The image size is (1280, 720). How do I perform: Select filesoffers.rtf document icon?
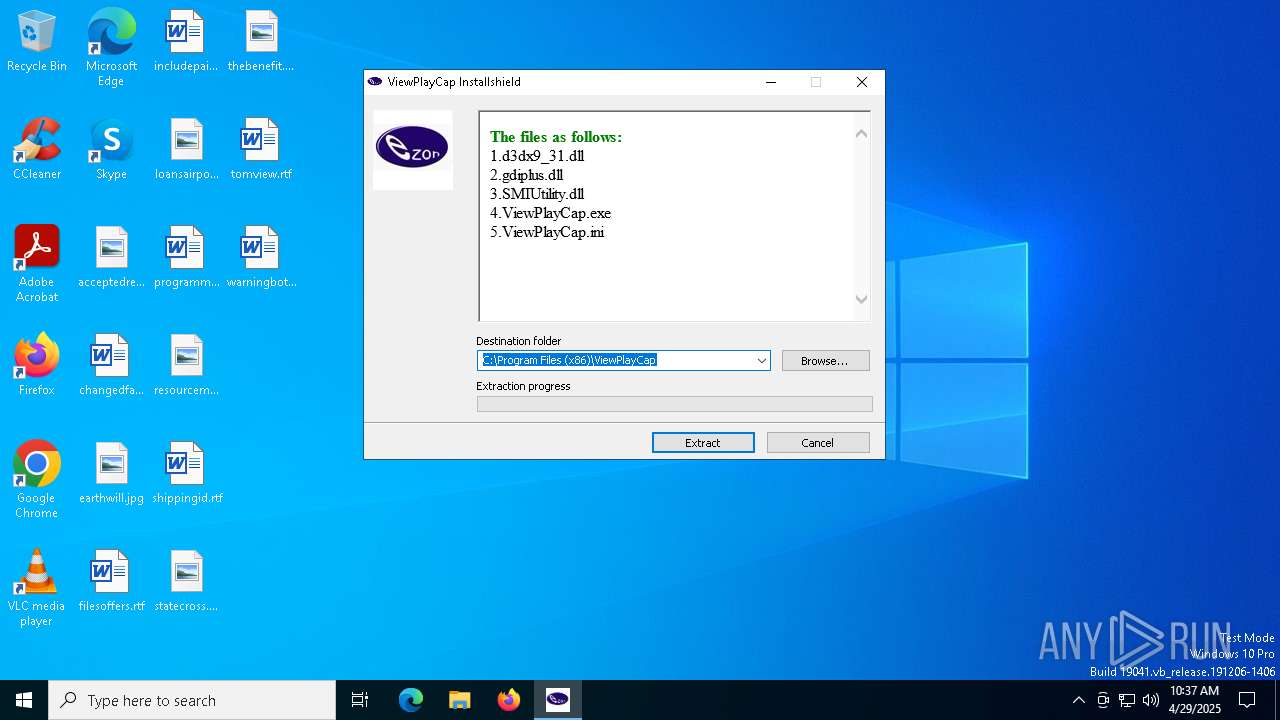111,582
